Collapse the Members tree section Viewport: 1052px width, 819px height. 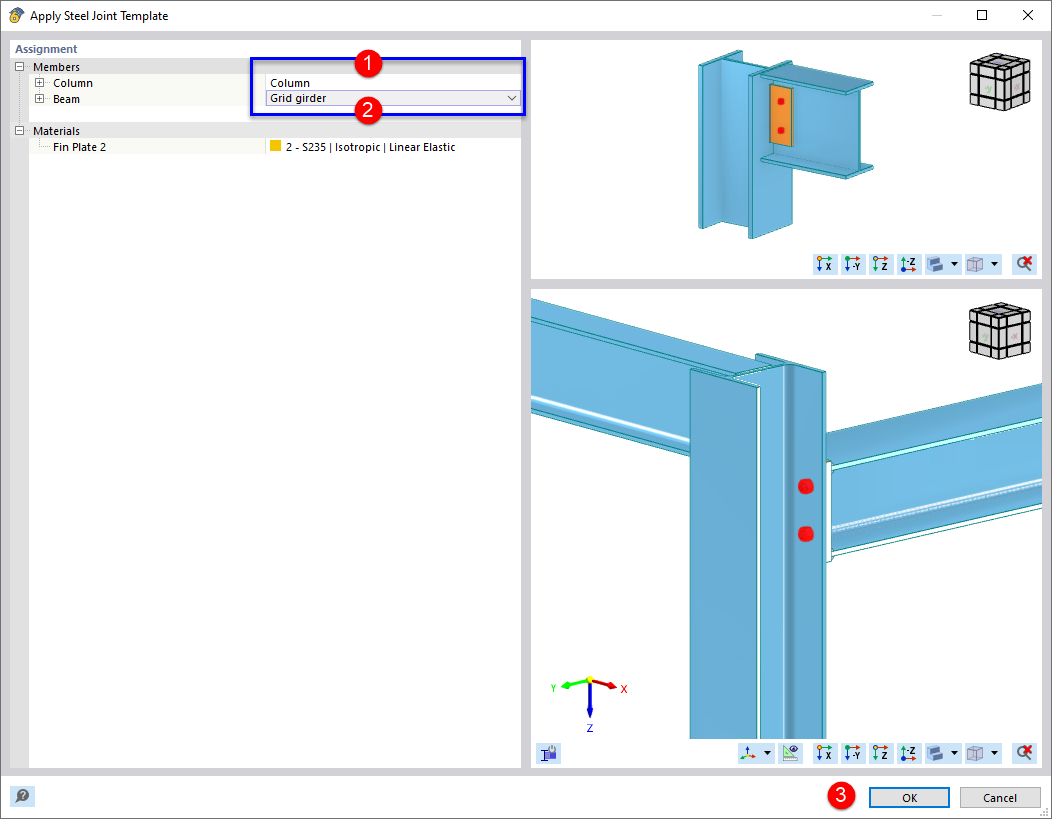tap(19, 66)
